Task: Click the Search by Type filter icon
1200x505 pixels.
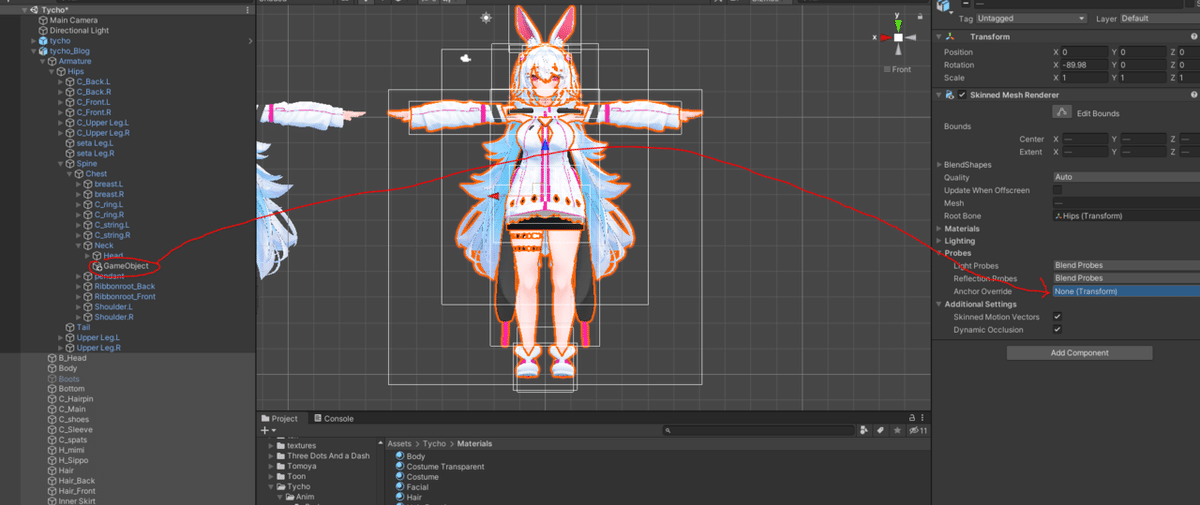Action: [x=863, y=430]
